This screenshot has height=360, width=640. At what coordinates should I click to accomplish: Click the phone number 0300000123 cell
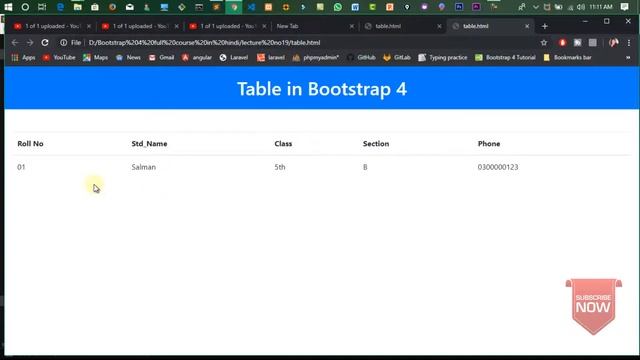click(498, 167)
